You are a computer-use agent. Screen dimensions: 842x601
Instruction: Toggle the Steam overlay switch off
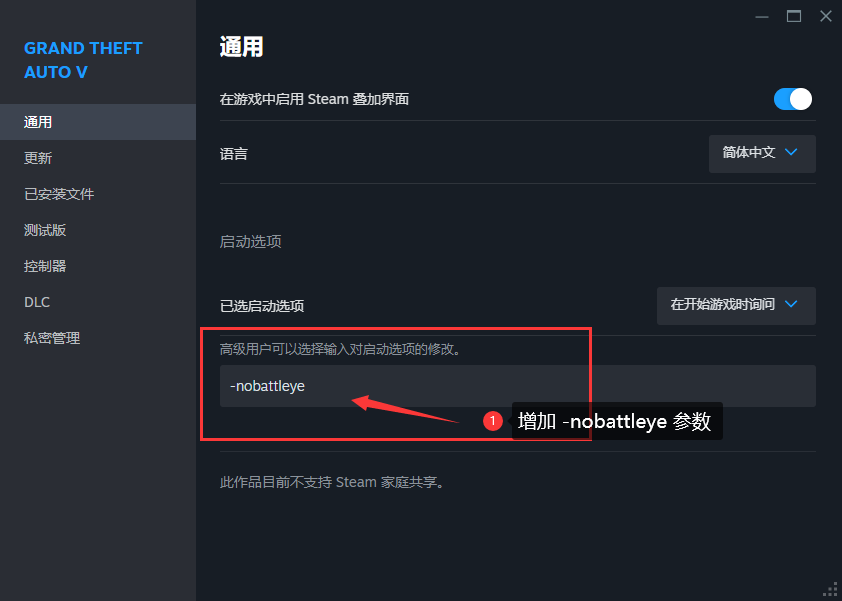click(x=793, y=99)
